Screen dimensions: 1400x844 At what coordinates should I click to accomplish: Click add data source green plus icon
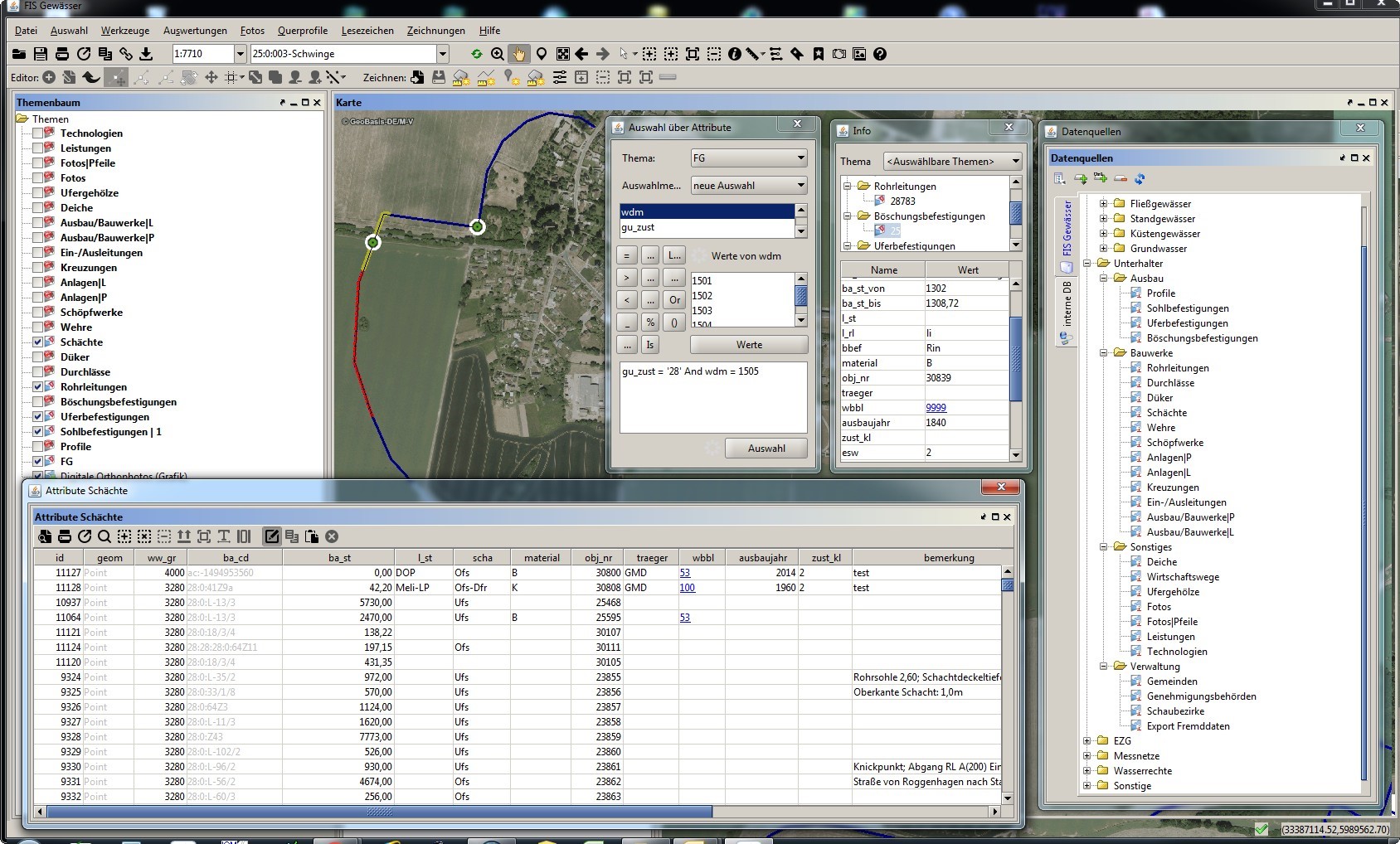1081,178
